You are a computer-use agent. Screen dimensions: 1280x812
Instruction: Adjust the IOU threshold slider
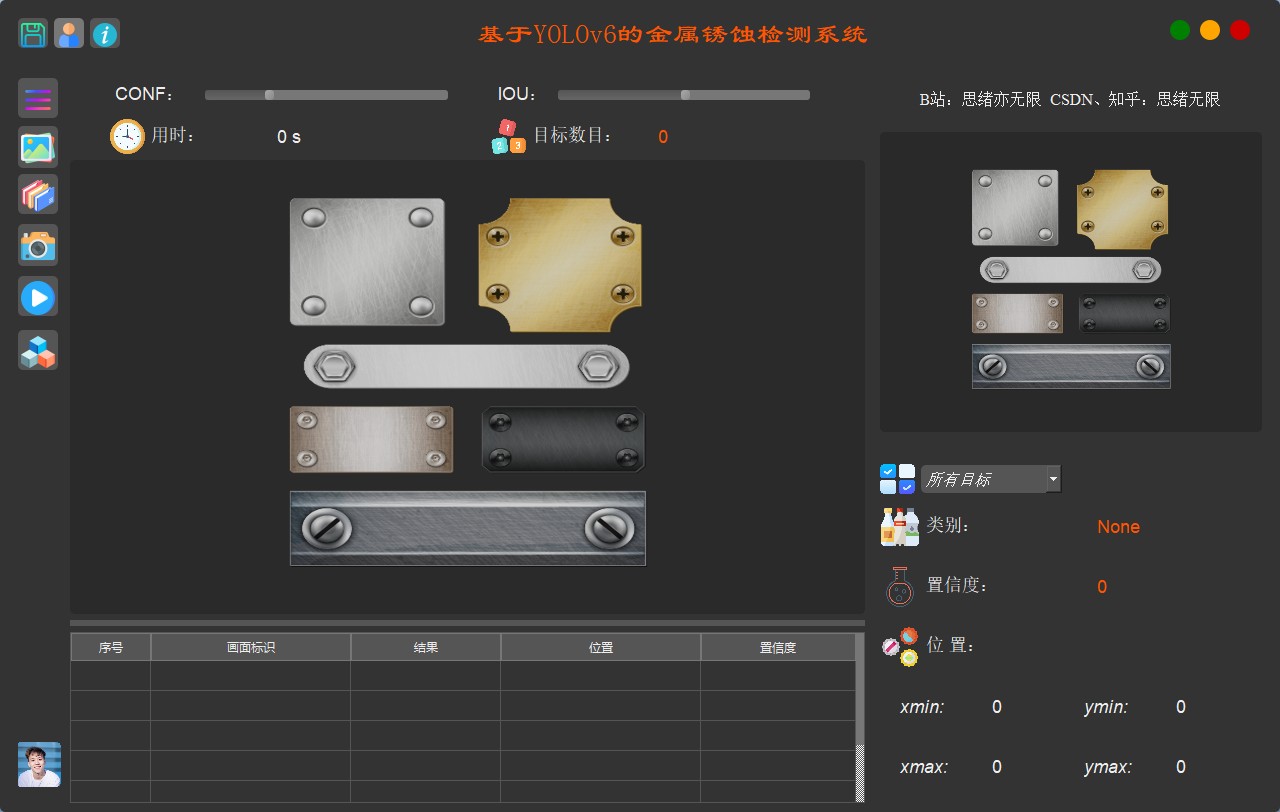pyautogui.click(x=685, y=95)
